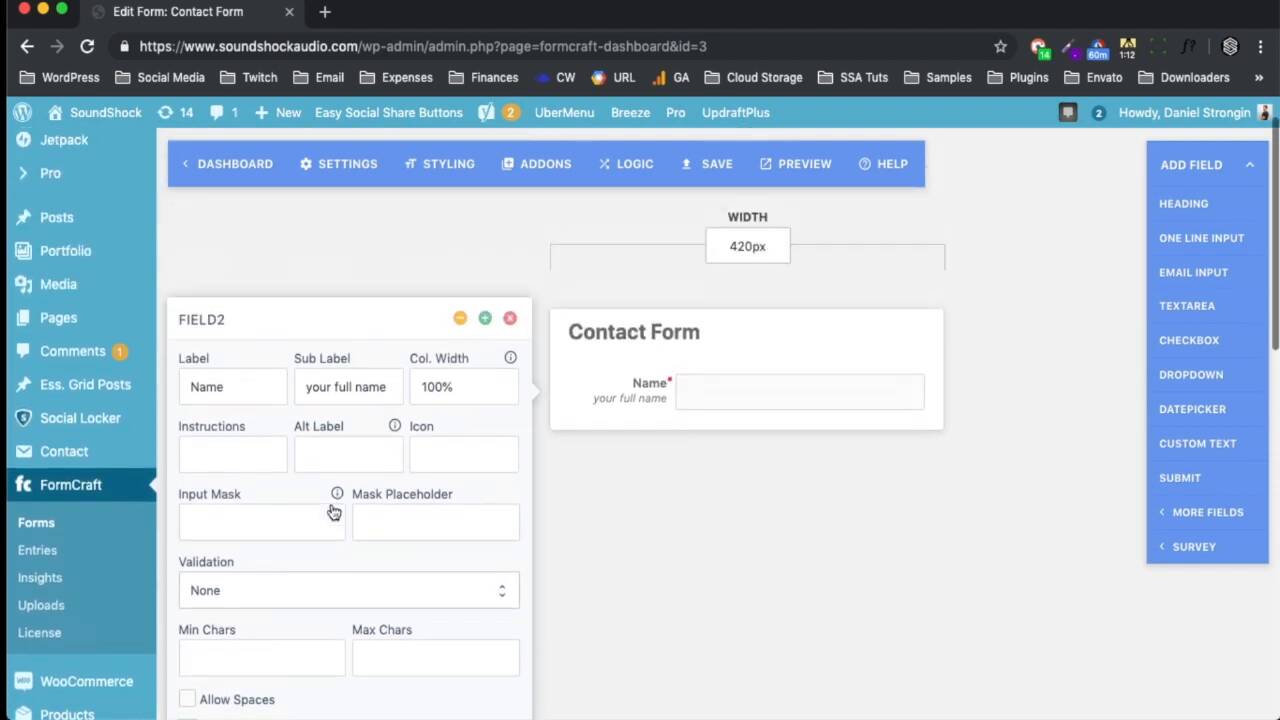Bookmark this page with the star icon
1280x720 pixels.
(1000, 46)
